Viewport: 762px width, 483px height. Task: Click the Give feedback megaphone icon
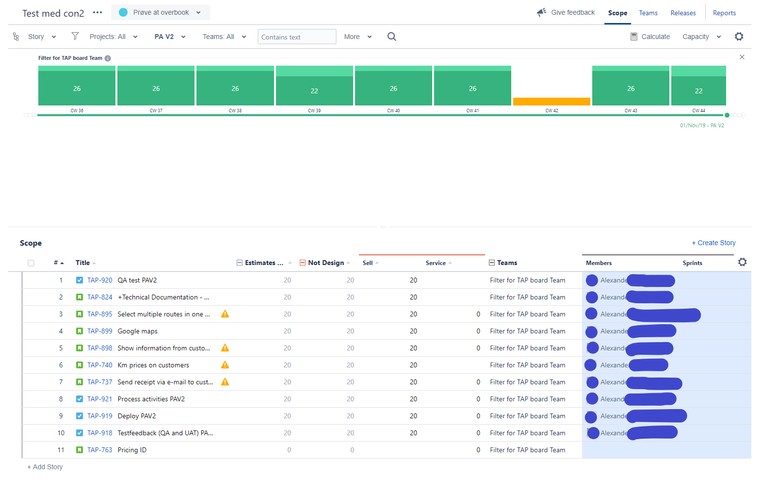click(x=541, y=13)
